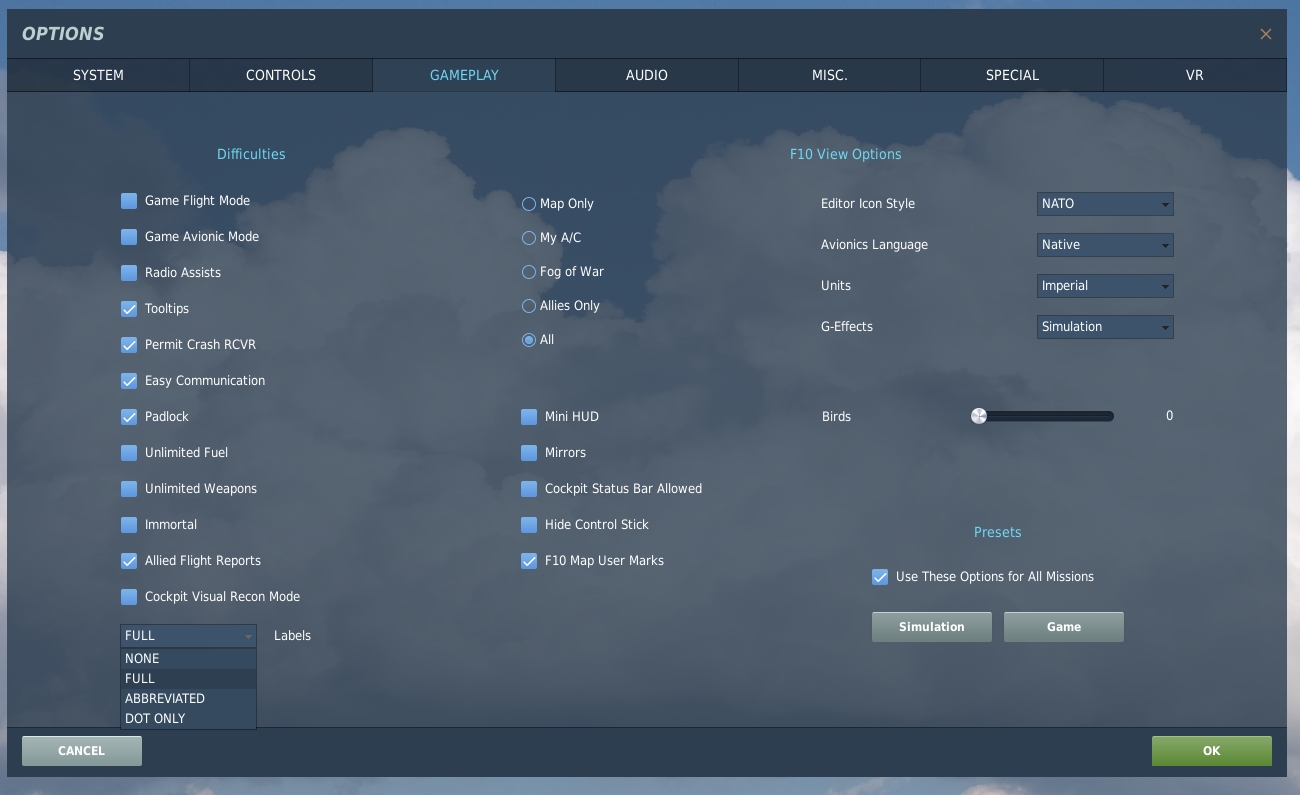Toggle Radio Assists checkbox

click(129, 273)
